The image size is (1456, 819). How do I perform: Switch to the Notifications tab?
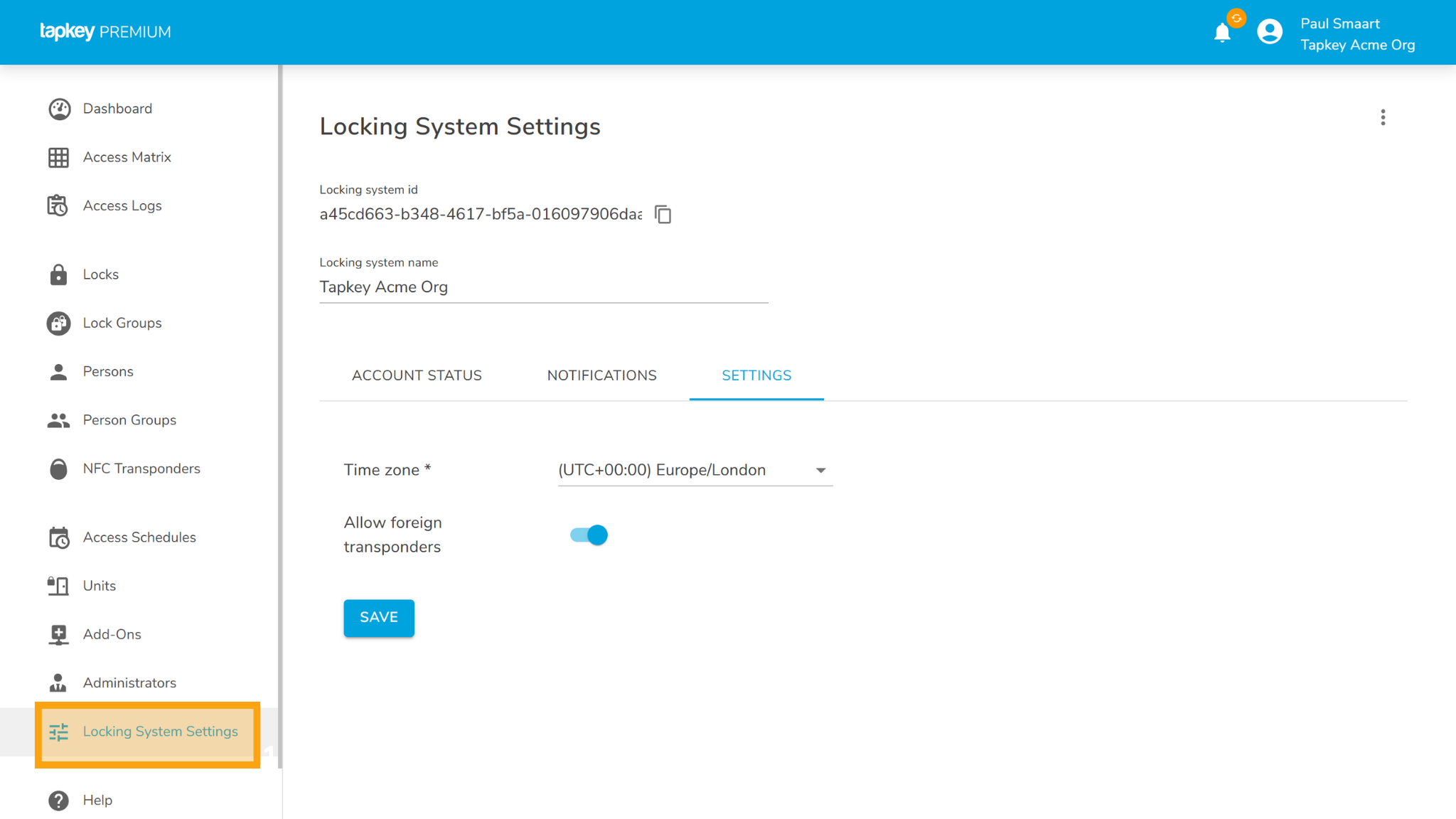[x=601, y=375]
